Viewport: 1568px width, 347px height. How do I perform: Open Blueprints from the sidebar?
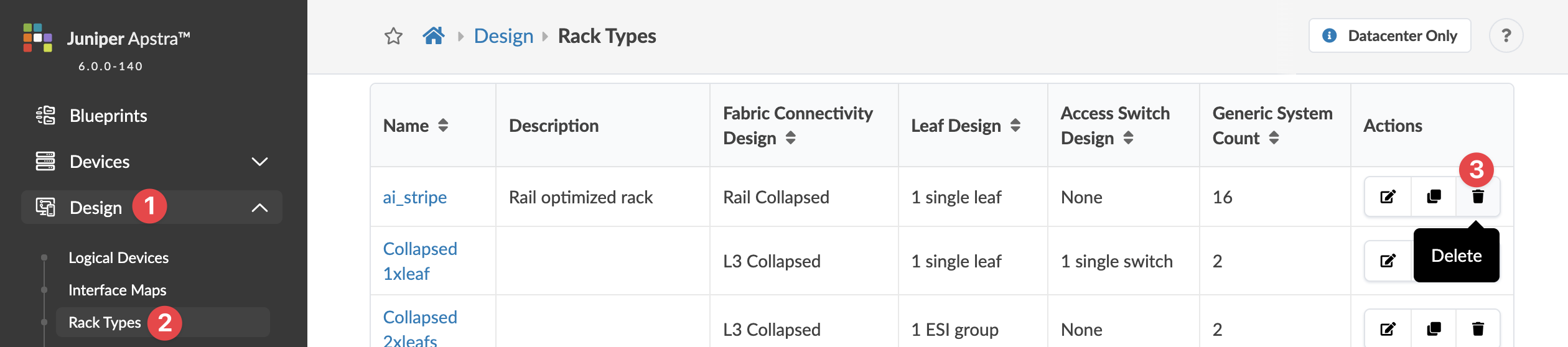[x=108, y=116]
